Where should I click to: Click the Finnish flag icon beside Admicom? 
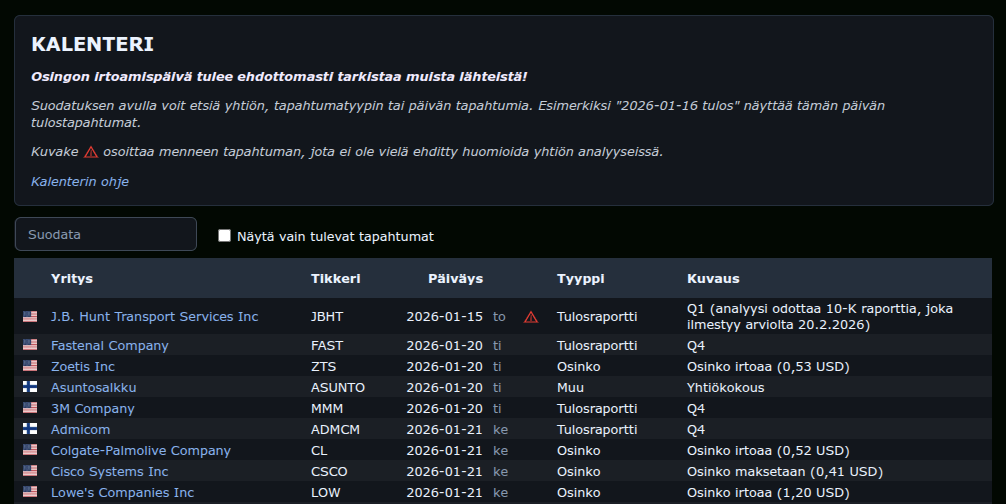click(x=30, y=429)
